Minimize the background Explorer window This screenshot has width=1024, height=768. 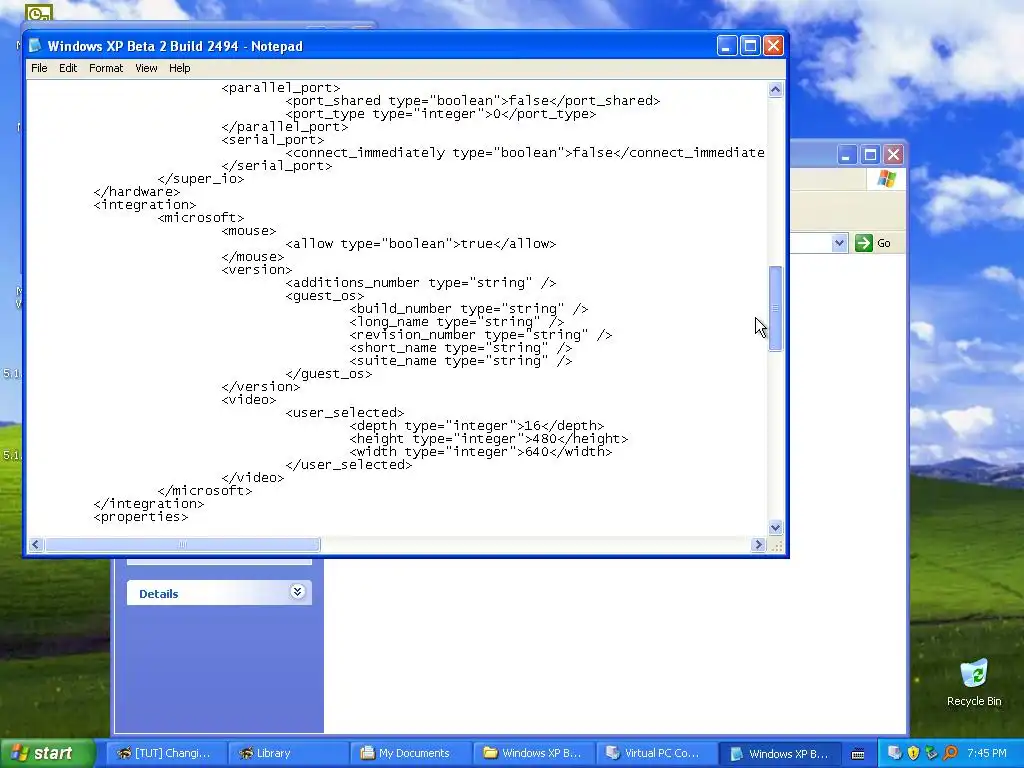[x=846, y=155]
